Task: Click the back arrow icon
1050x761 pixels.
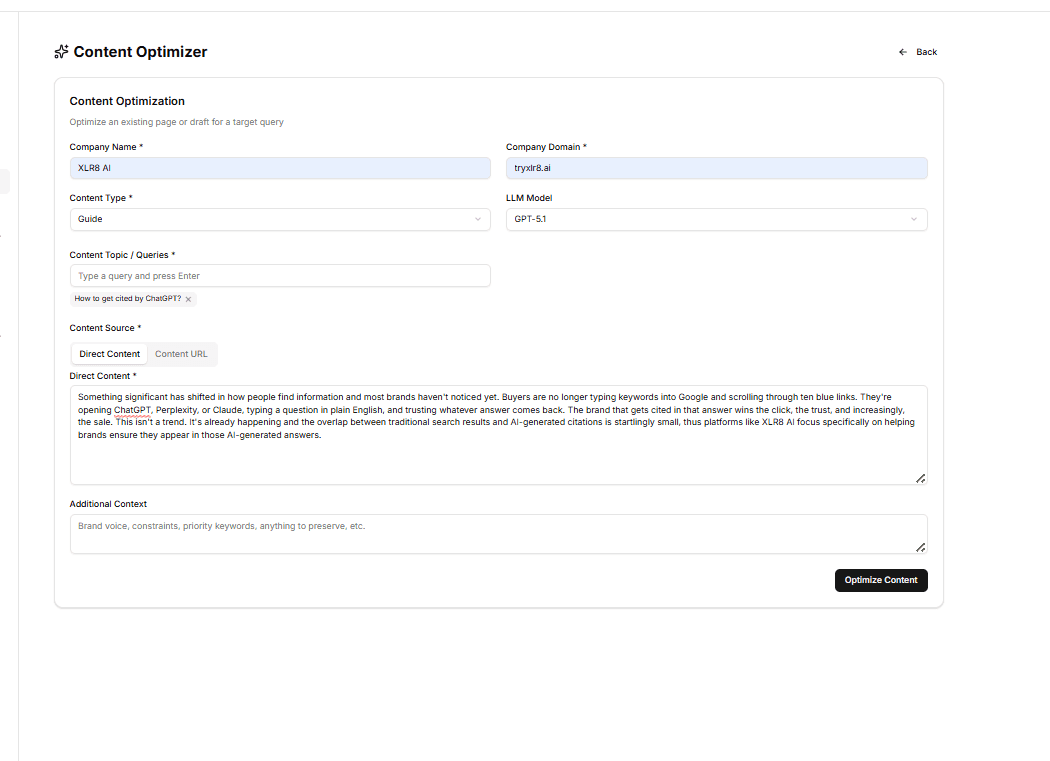Action: pos(903,52)
